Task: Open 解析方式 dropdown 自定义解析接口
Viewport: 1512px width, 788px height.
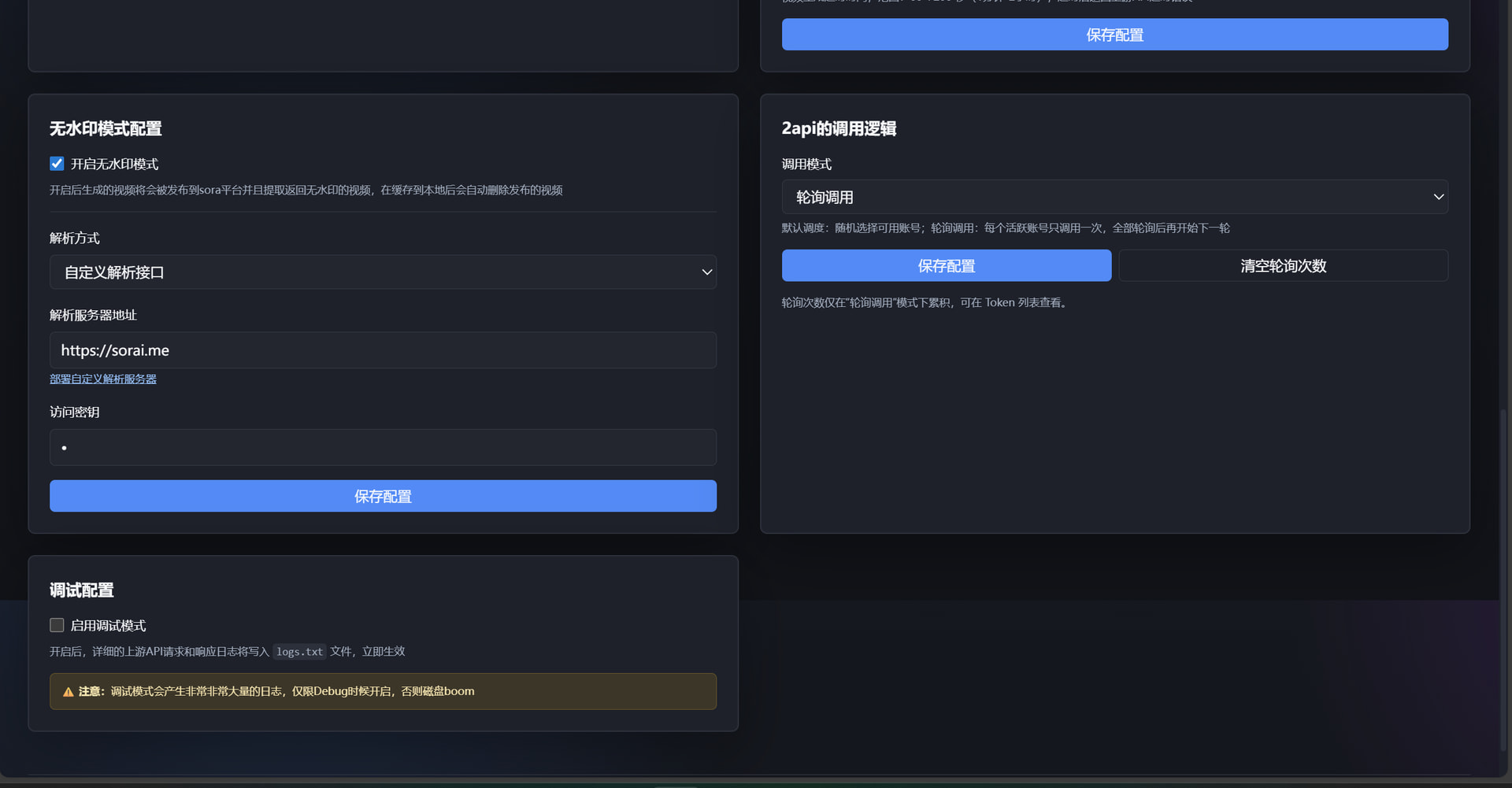Action: pyautogui.click(x=383, y=272)
